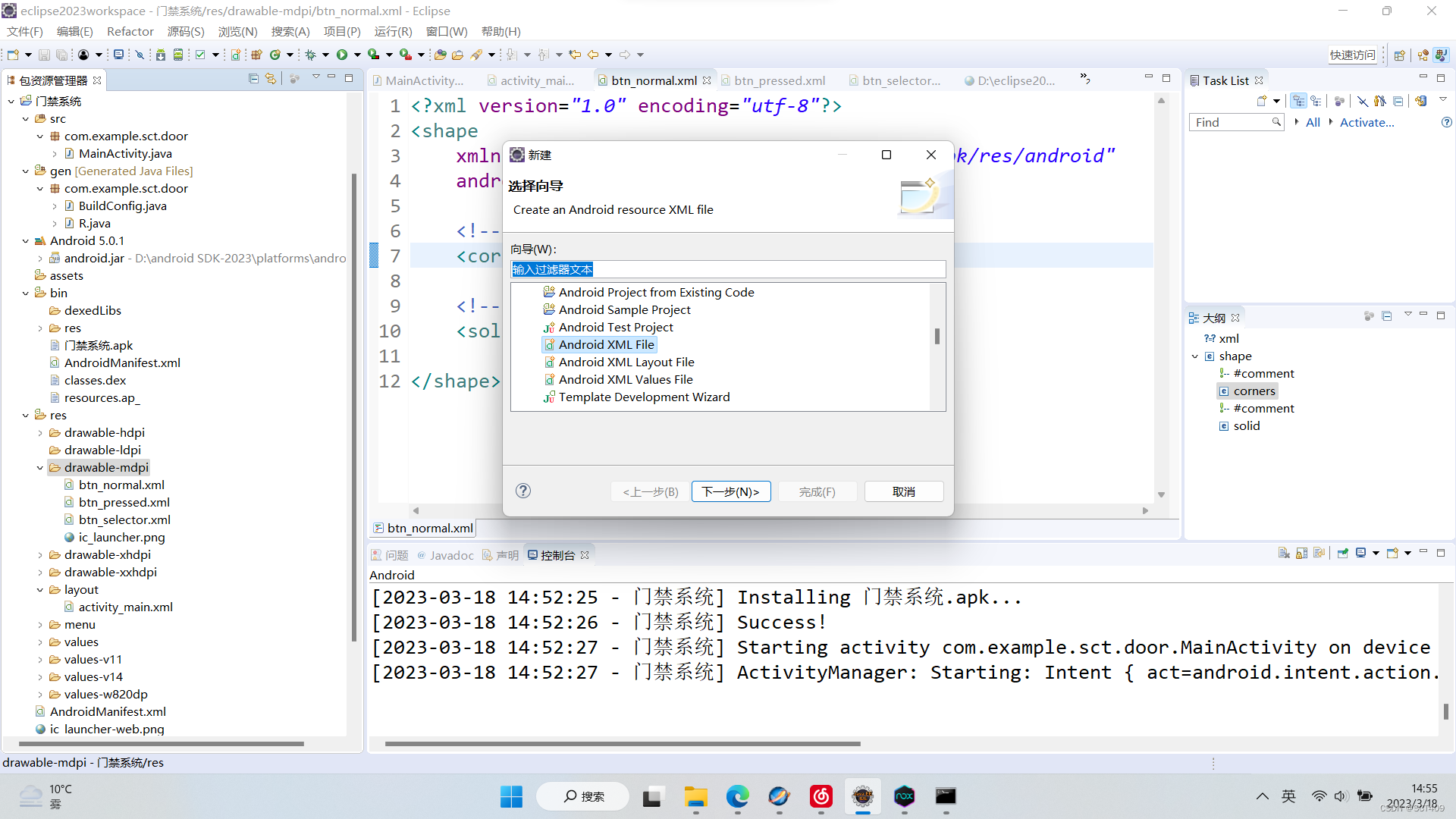This screenshot has height=819, width=1456.
Task: Click the 下一步(N)> button
Action: click(x=730, y=491)
